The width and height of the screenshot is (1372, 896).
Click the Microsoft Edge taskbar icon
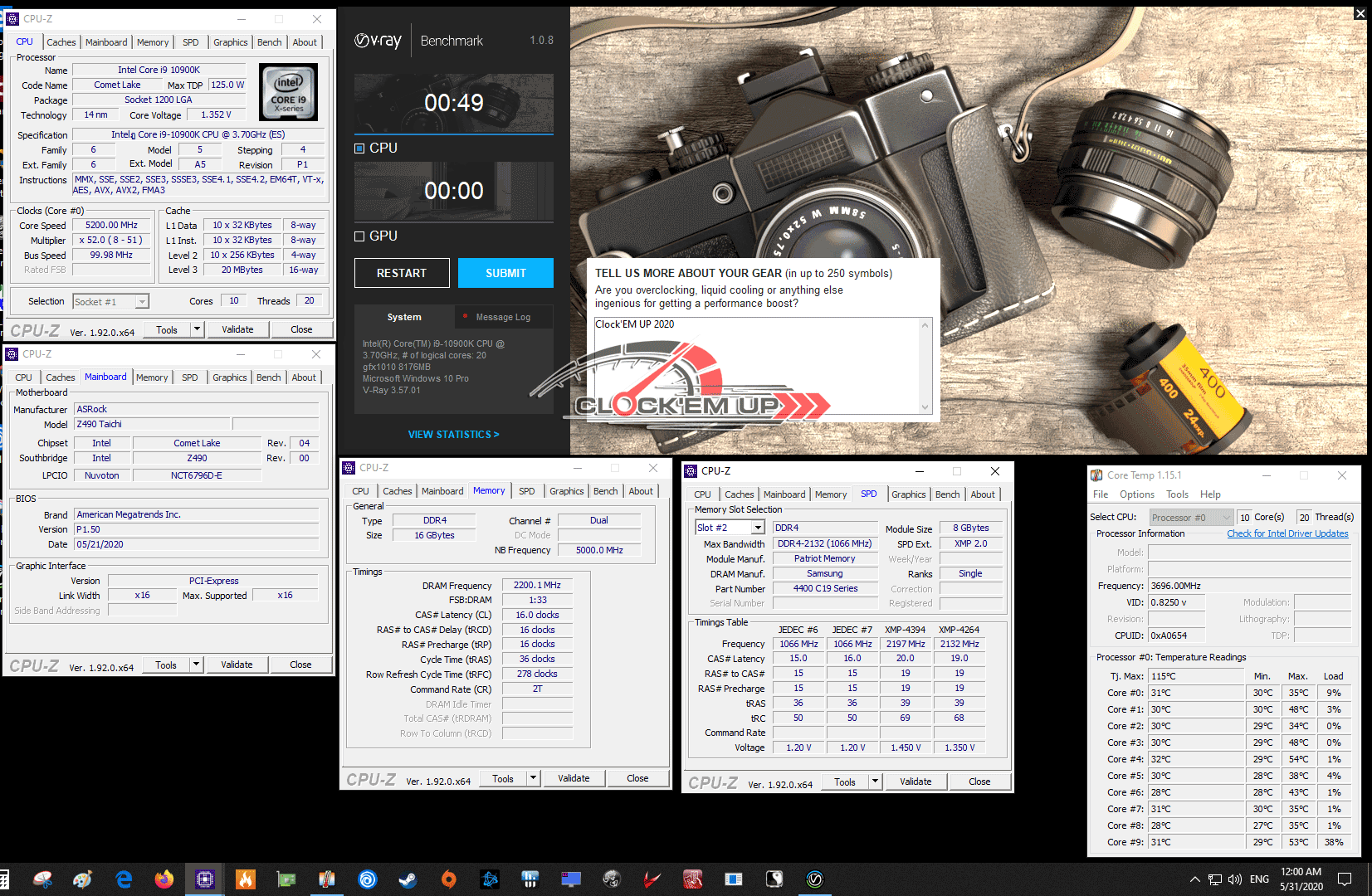pyautogui.click(x=124, y=879)
